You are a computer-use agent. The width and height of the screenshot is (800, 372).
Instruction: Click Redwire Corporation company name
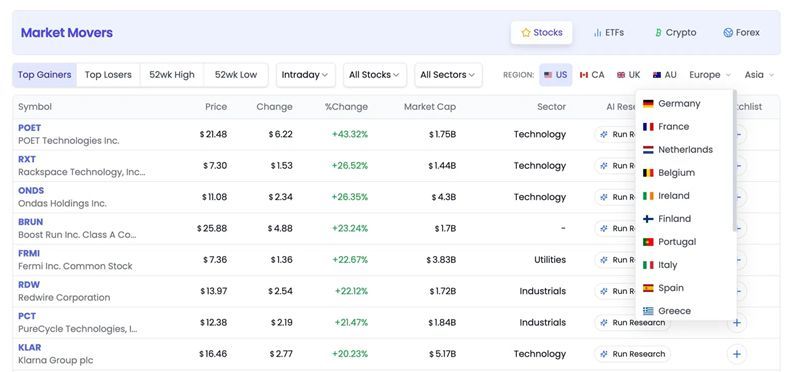click(x=64, y=297)
